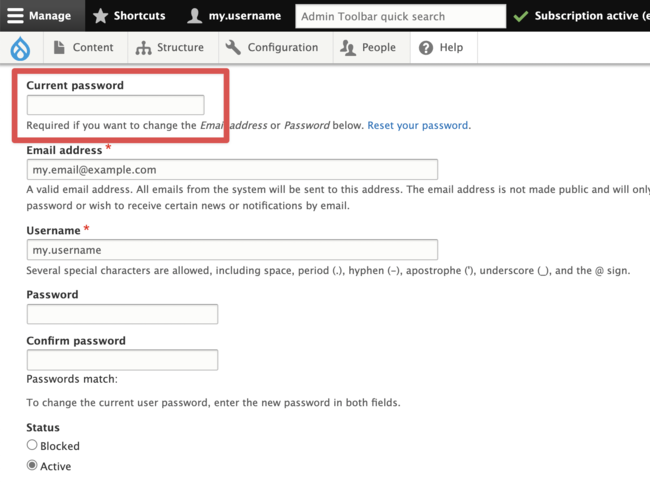Open the Manage toolbar tab
This screenshot has width=650, height=484.
(x=42, y=16)
